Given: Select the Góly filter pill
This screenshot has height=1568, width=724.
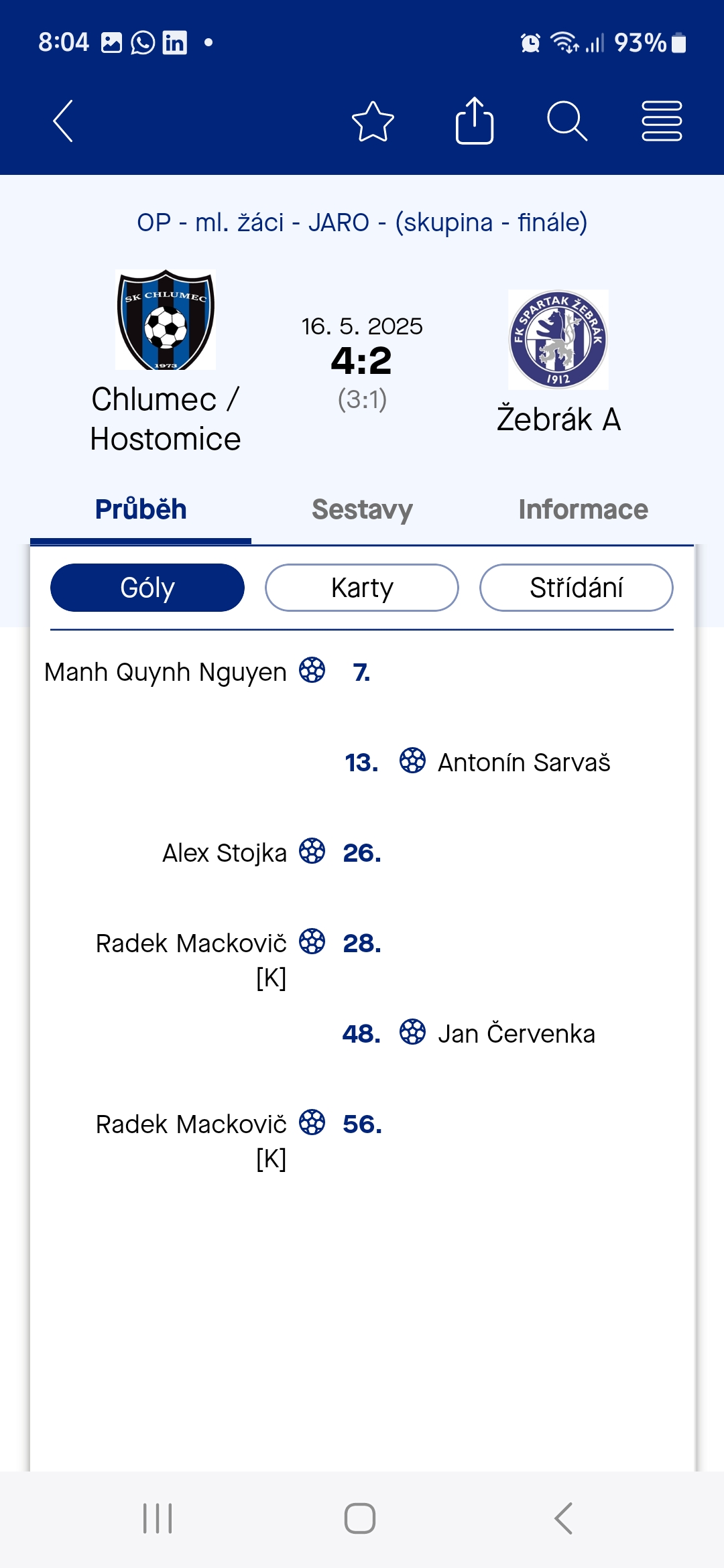Looking at the screenshot, I should tap(147, 588).
